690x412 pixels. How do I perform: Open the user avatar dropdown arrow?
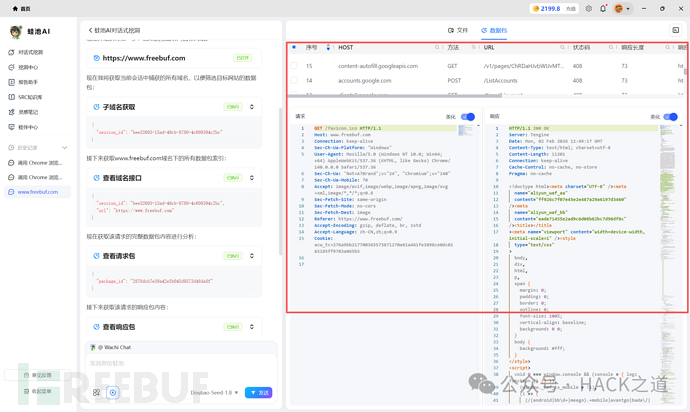pyautogui.click(x=628, y=9)
